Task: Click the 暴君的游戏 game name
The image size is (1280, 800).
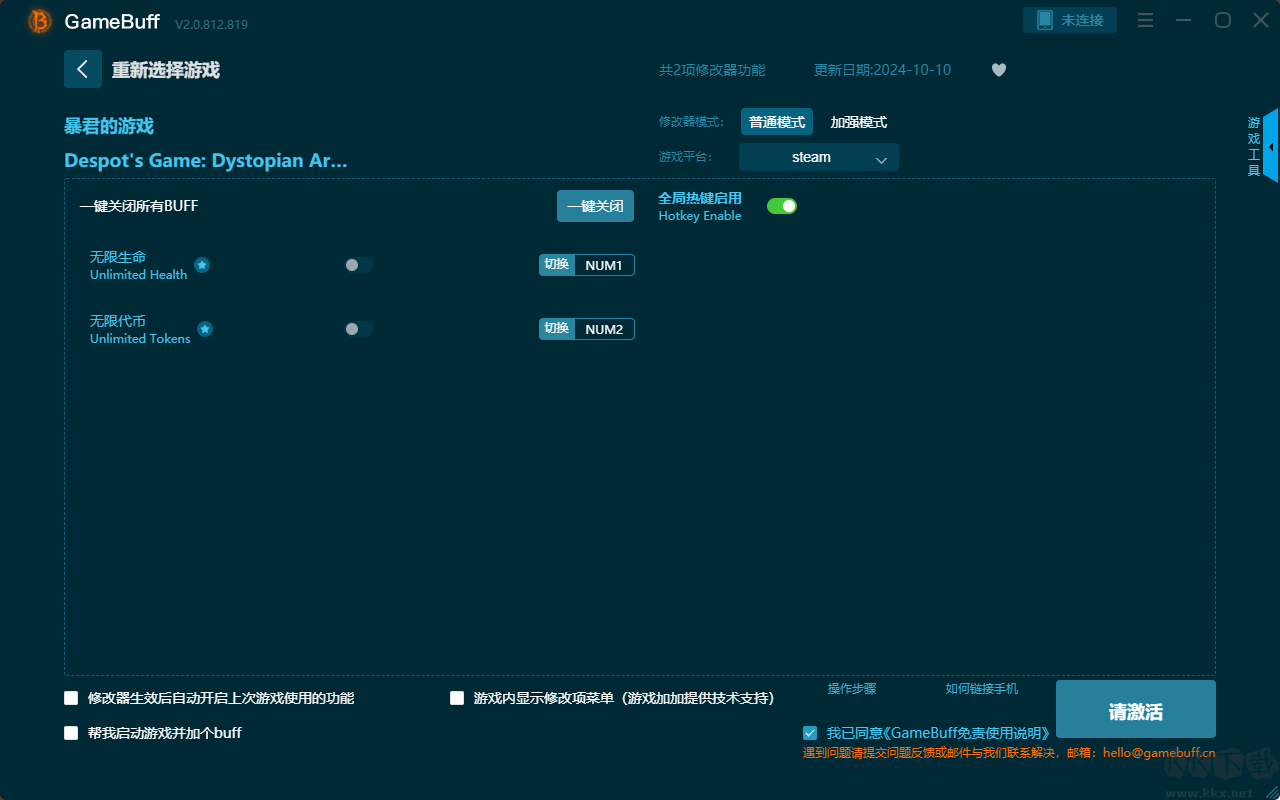Action: click(x=109, y=126)
